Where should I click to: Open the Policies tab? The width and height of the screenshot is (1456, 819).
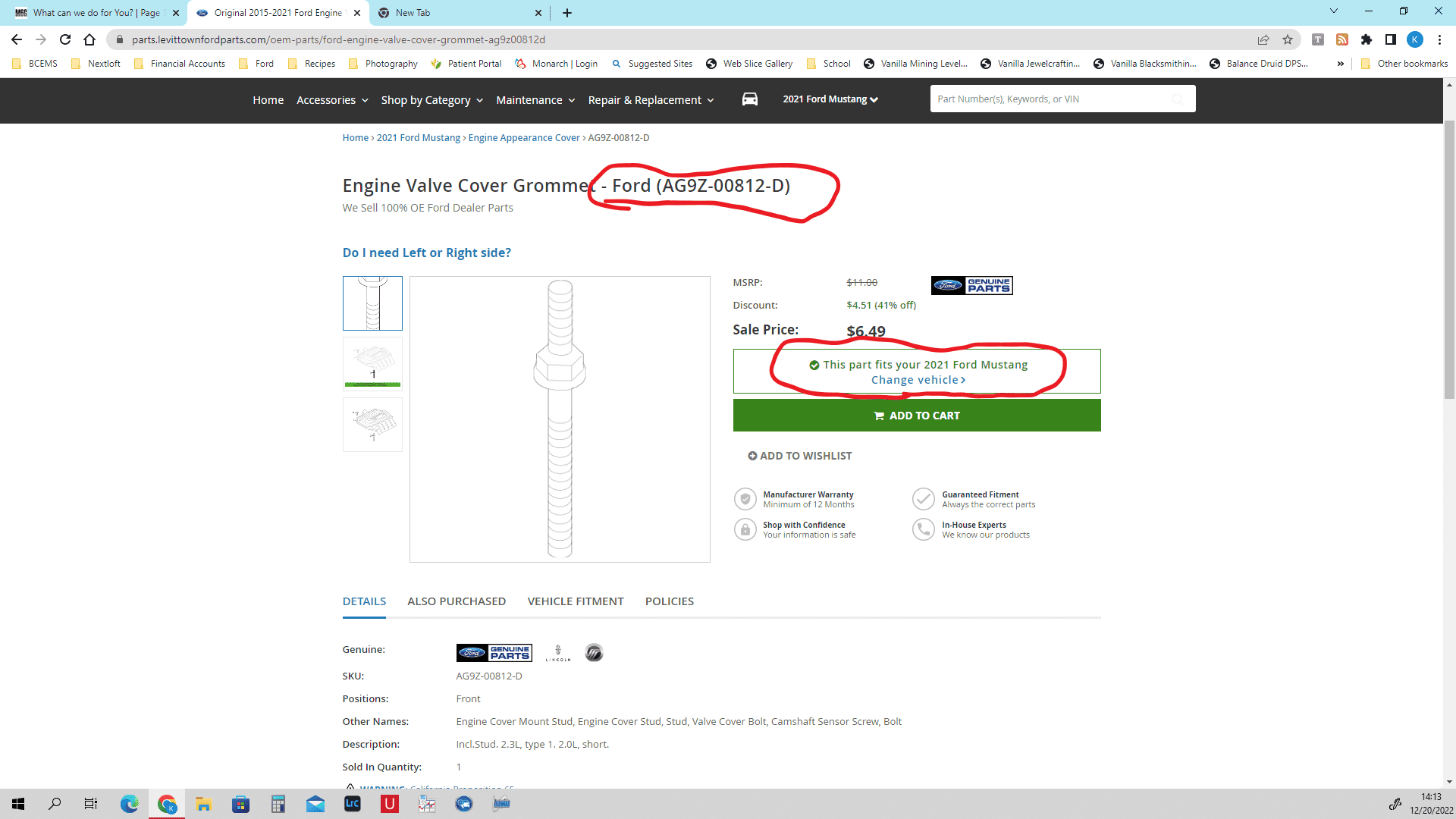point(670,601)
